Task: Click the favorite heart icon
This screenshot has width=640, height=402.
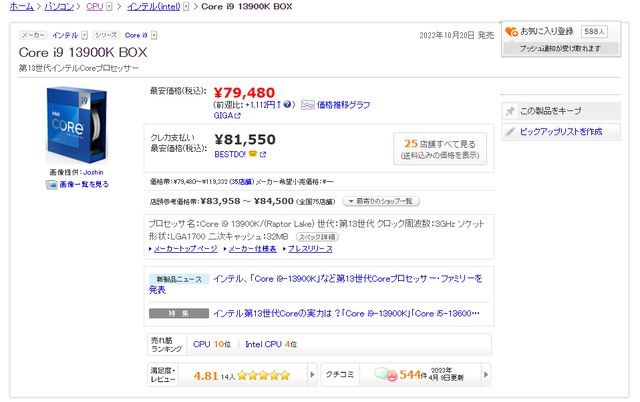Action: pos(511,31)
